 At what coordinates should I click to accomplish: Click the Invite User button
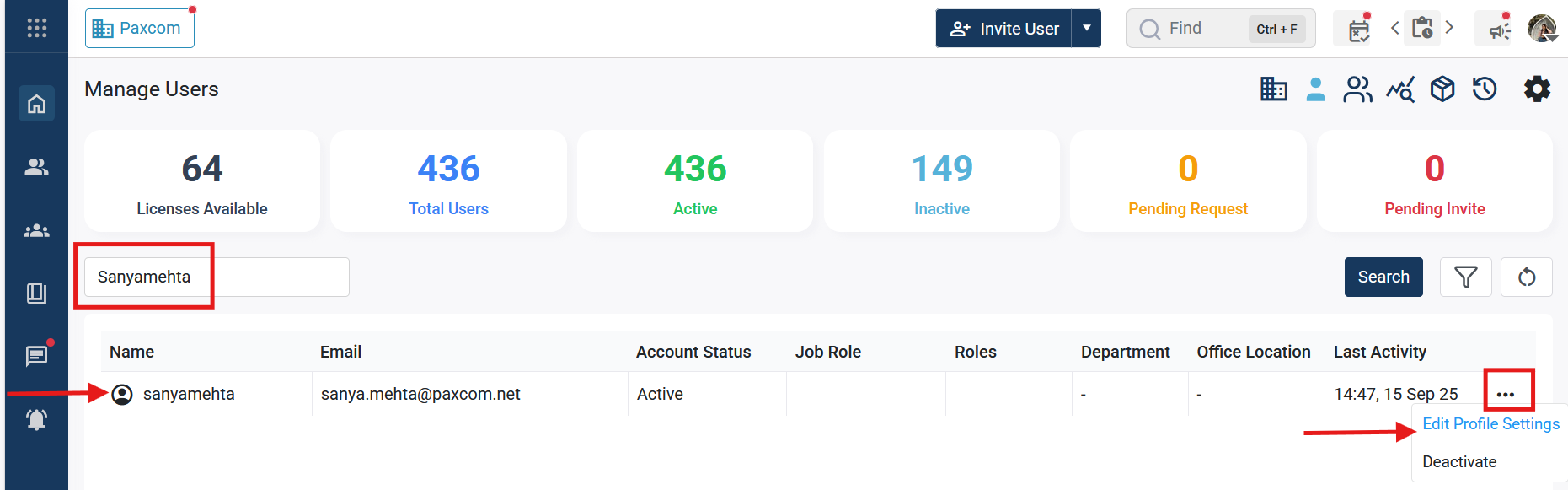click(1004, 29)
